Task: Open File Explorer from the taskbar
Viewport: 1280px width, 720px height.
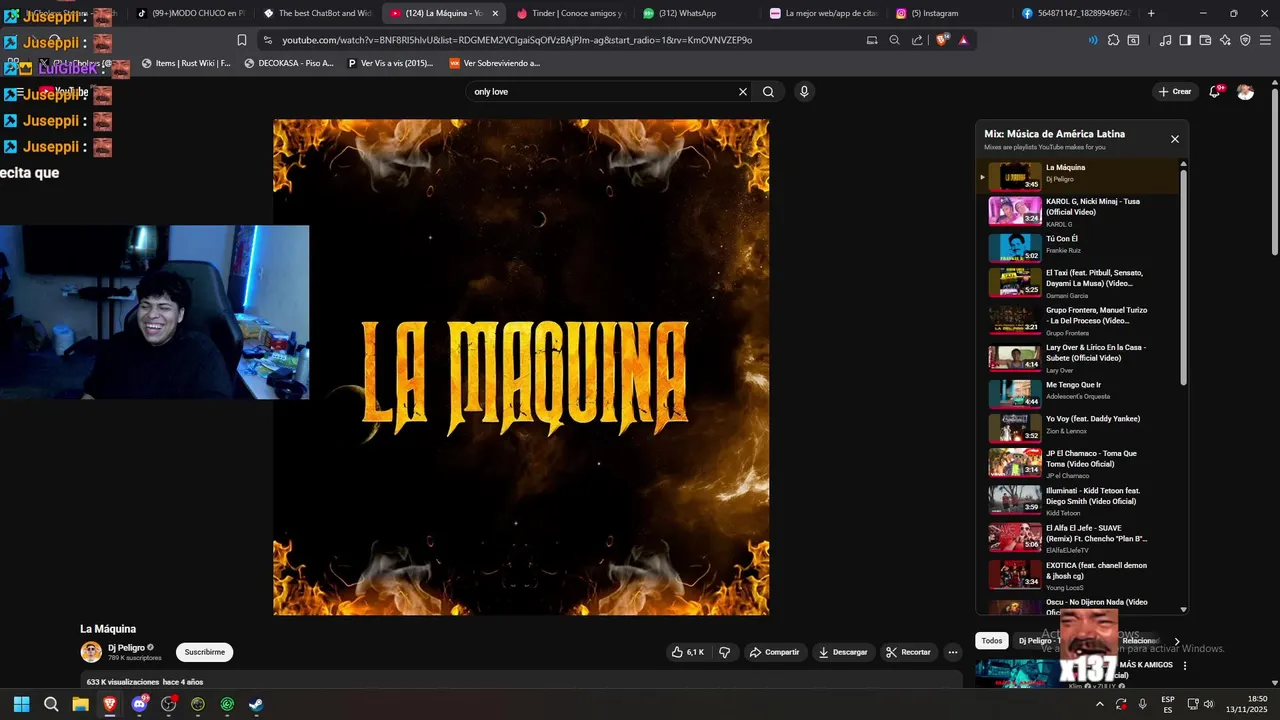Action: pyautogui.click(x=80, y=704)
